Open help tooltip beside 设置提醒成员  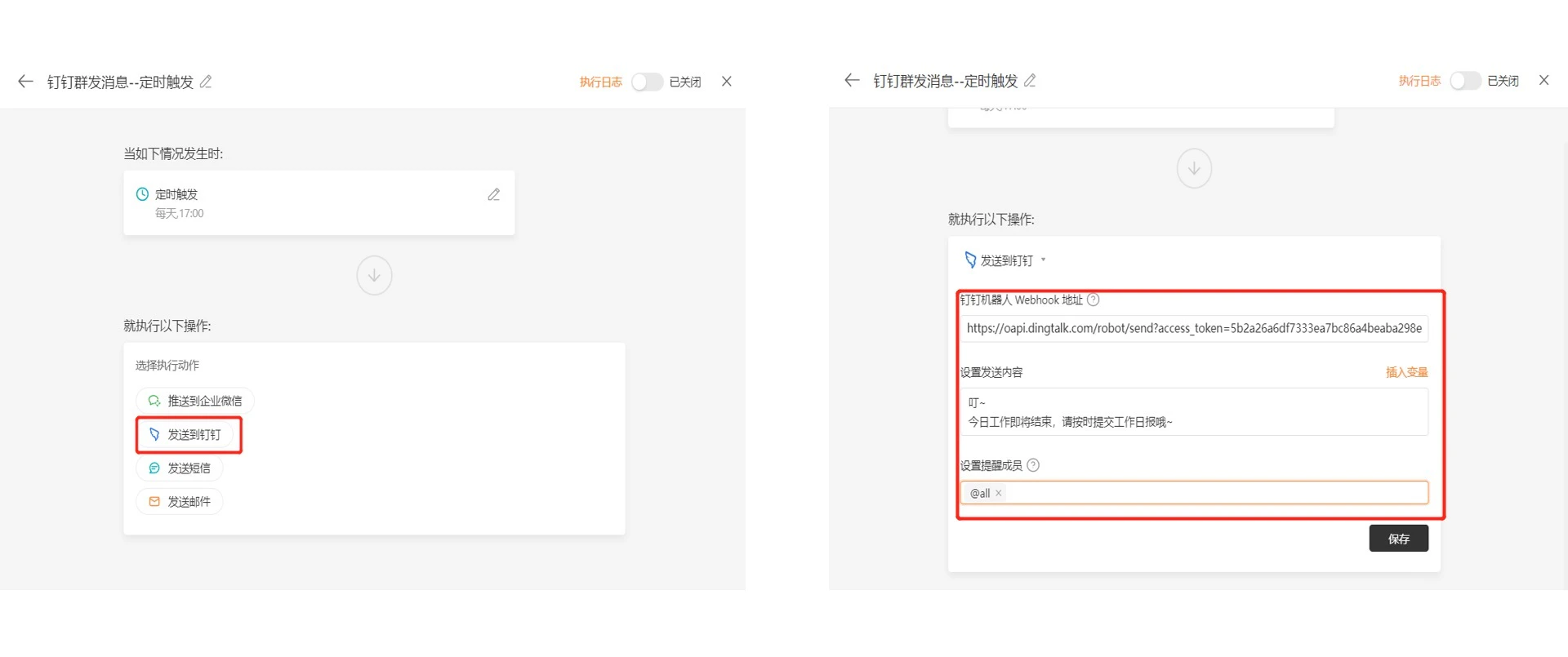coord(1033,465)
